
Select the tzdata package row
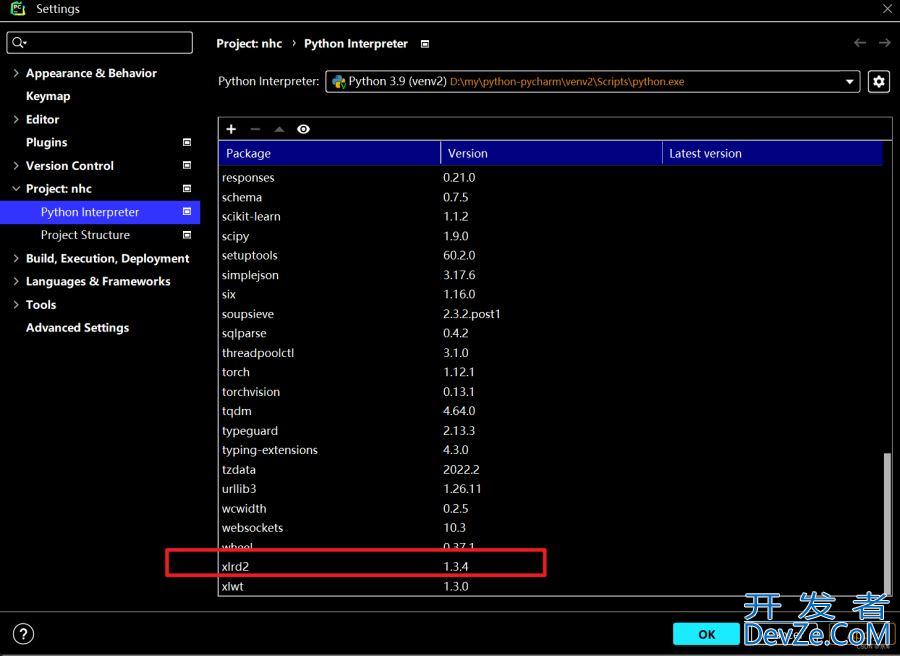point(551,469)
